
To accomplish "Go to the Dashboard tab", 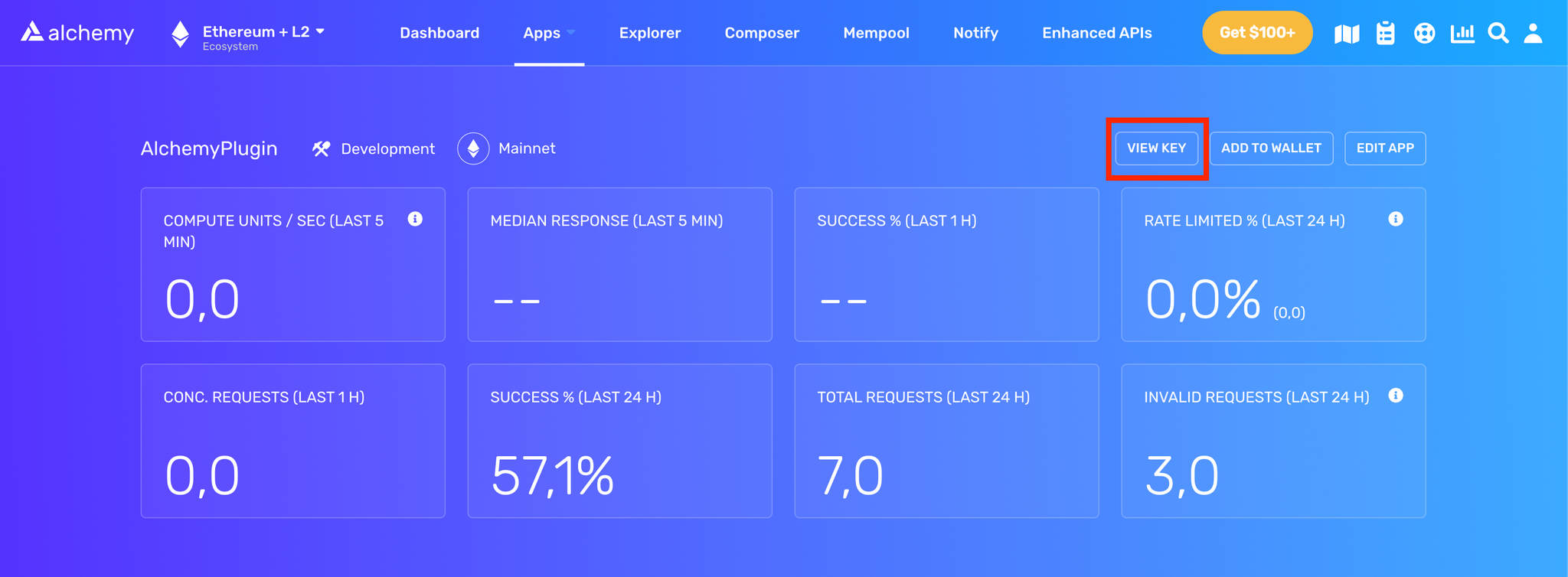I will pyautogui.click(x=439, y=33).
